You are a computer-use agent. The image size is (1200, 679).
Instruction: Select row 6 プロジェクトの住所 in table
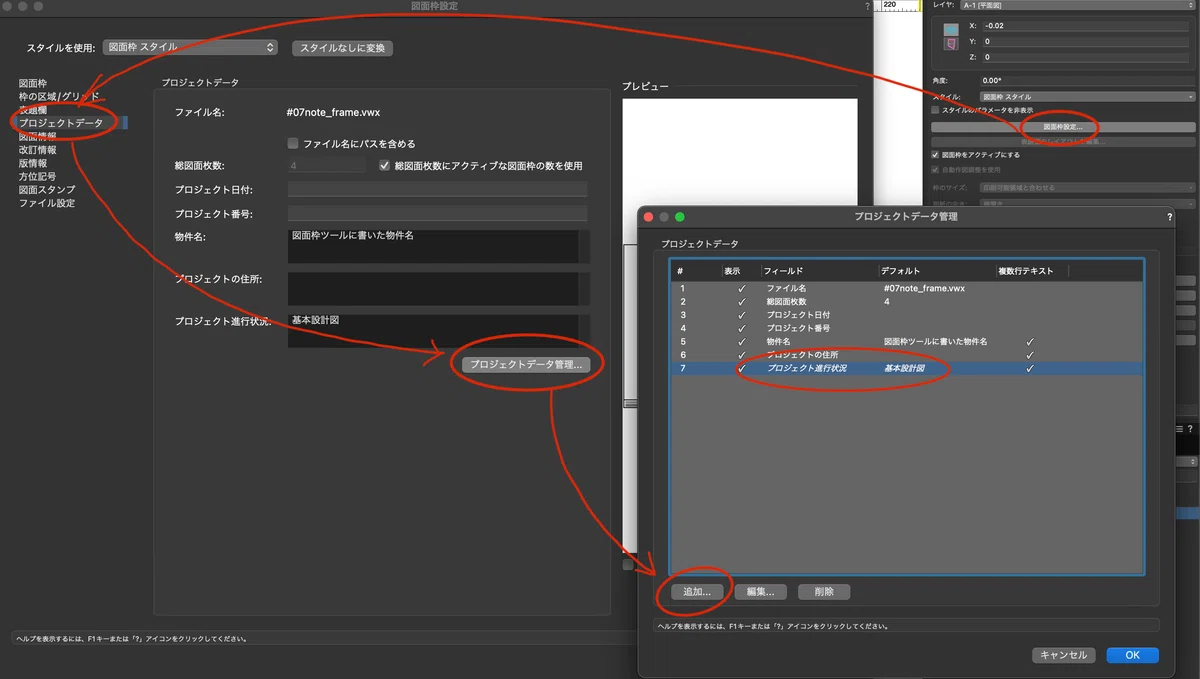click(907, 355)
